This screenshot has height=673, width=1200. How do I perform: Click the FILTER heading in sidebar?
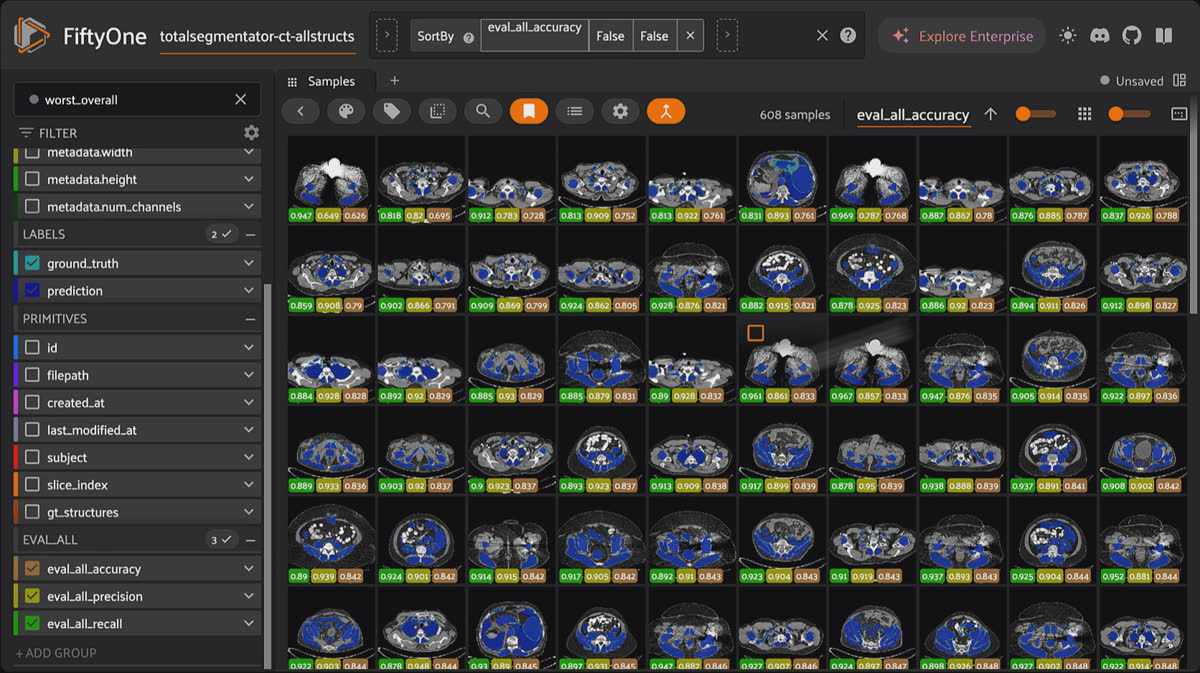pyautogui.click(x=58, y=133)
